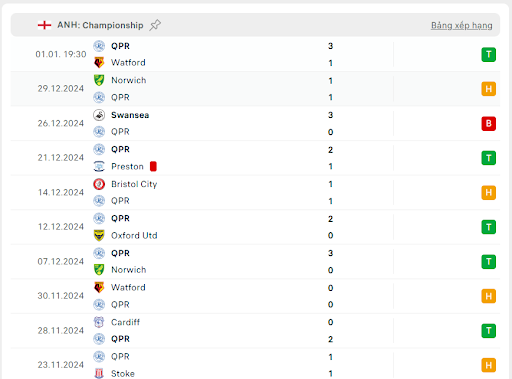The image size is (512, 379).
Task: Select Watford team name in 30.11.2024 match
Action: pyautogui.click(x=128, y=287)
